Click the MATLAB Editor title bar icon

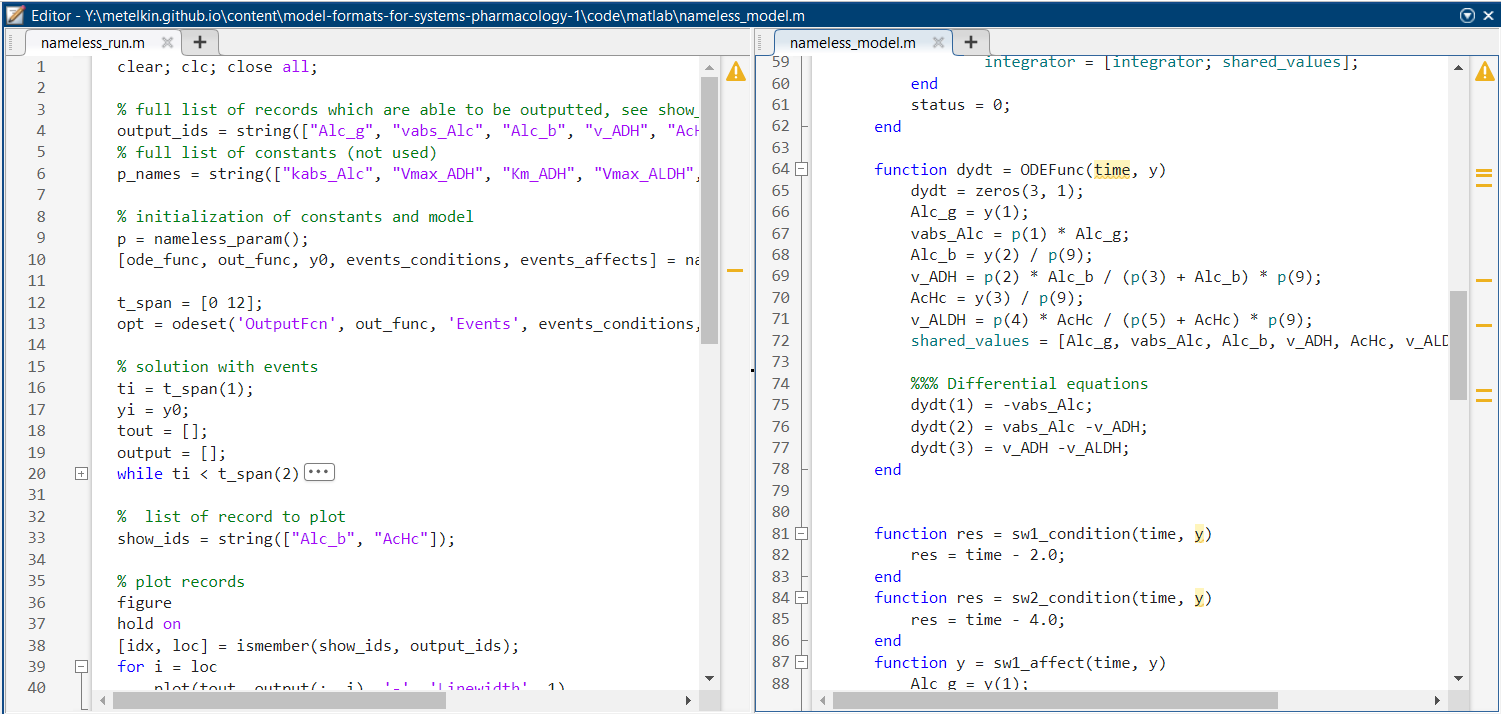tap(15, 15)
